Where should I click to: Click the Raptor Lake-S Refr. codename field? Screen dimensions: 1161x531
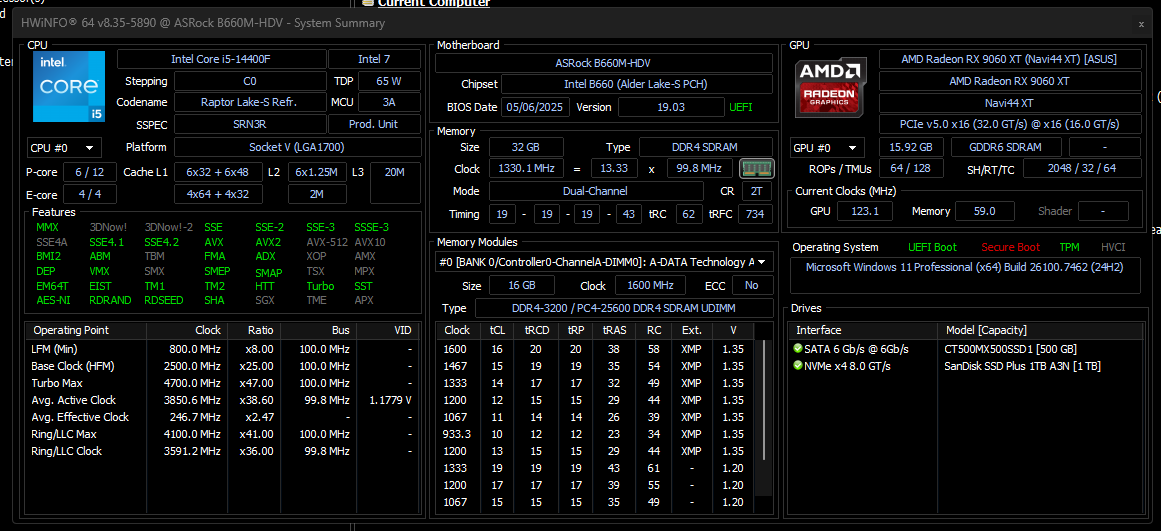[249, 102]
